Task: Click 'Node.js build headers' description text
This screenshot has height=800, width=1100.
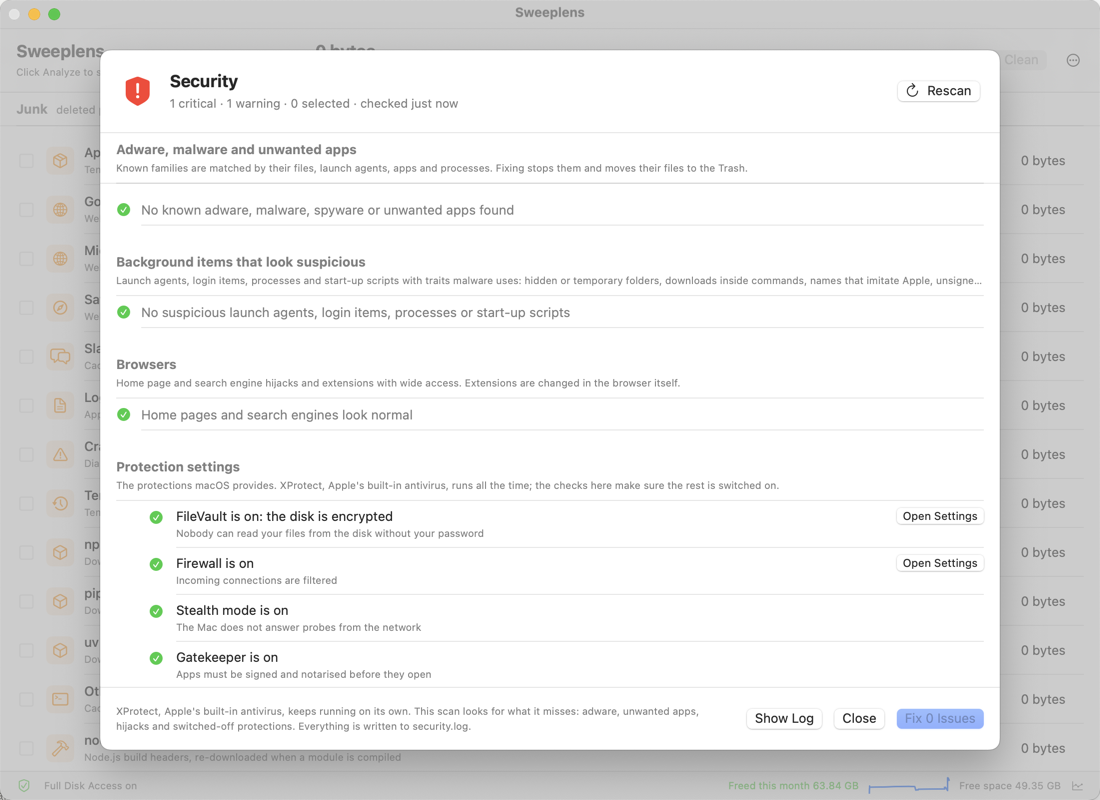Action: tap(243, 757)
